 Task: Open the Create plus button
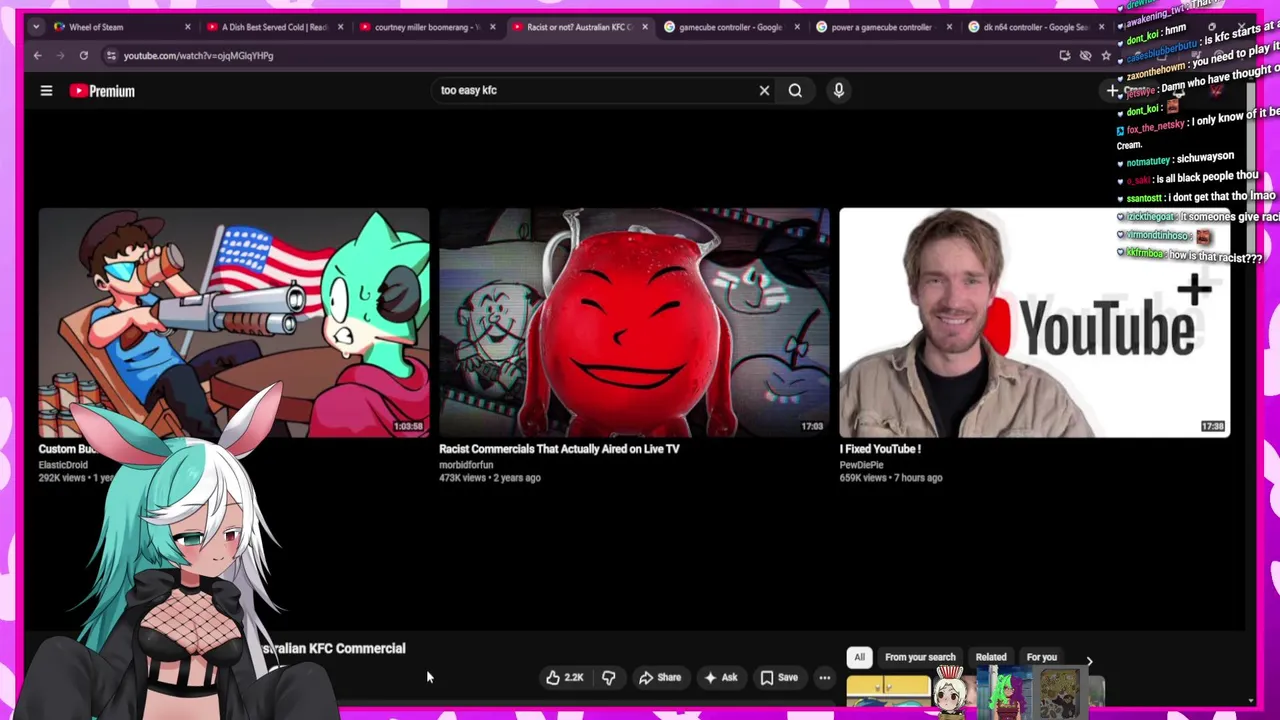(x=1113, y=91)
